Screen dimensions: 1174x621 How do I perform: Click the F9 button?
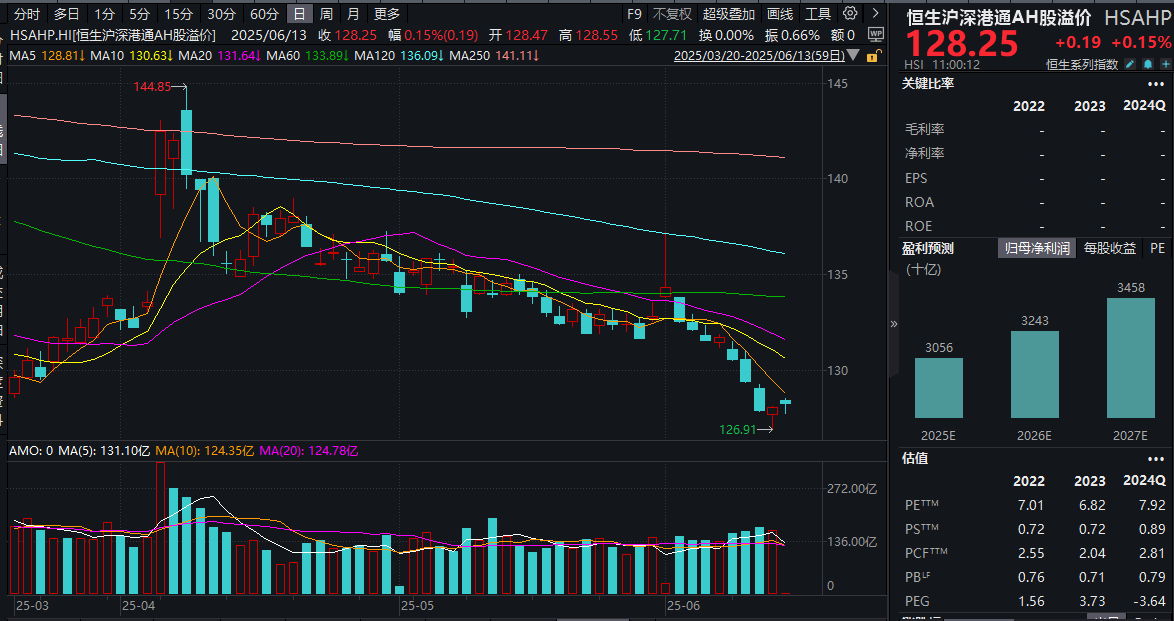[634, 14]
